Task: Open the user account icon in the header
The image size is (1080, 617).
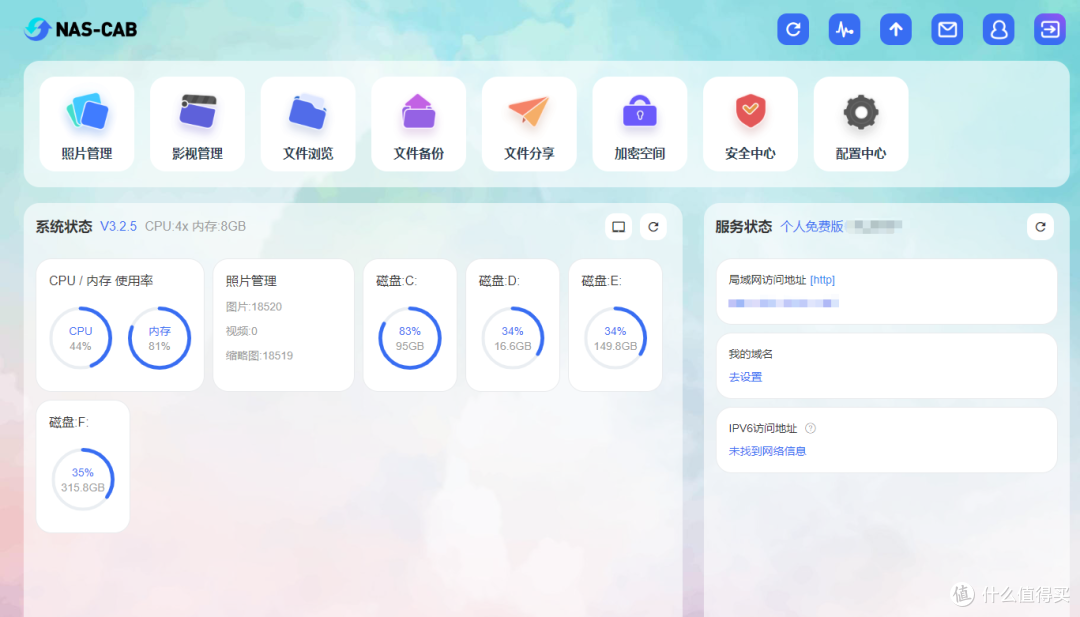Action: pos(998,29)
